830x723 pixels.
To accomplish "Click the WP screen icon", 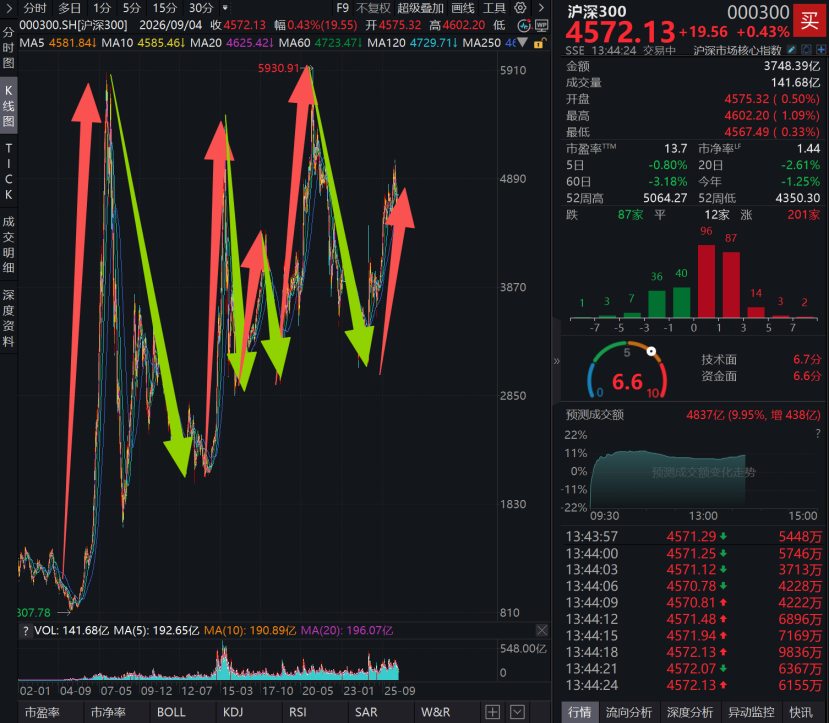I will (x=541, y=25).
